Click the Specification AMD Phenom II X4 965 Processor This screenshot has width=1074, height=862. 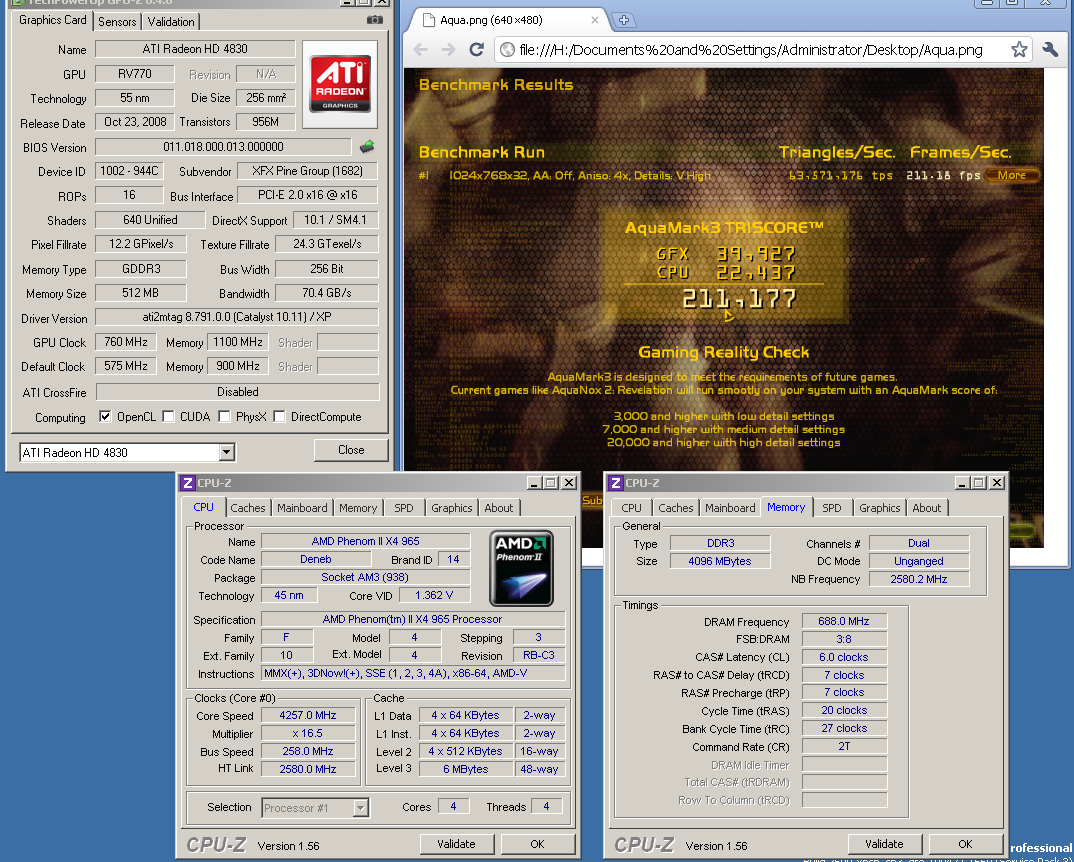click(412, 619)
